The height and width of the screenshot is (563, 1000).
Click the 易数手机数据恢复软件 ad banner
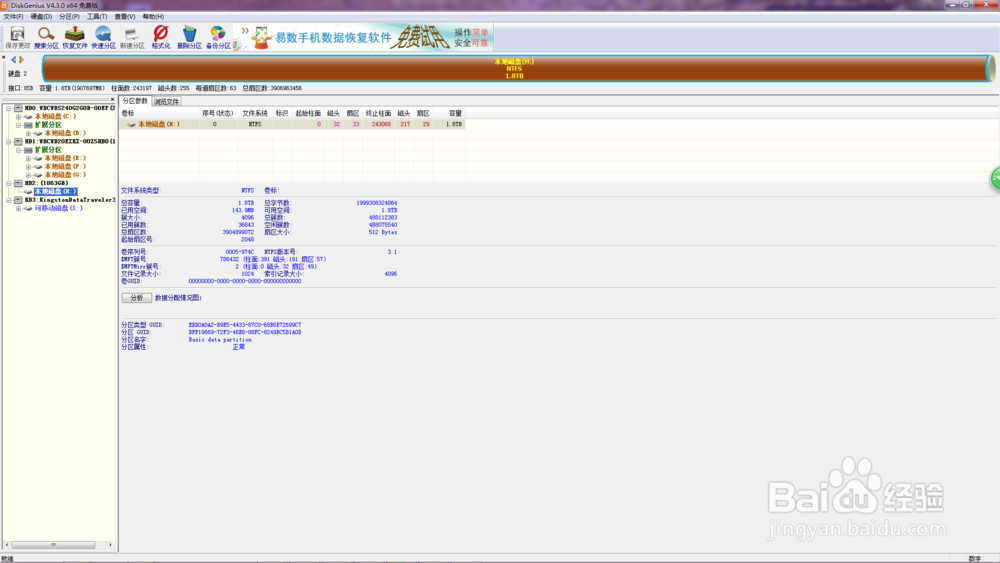363,38
